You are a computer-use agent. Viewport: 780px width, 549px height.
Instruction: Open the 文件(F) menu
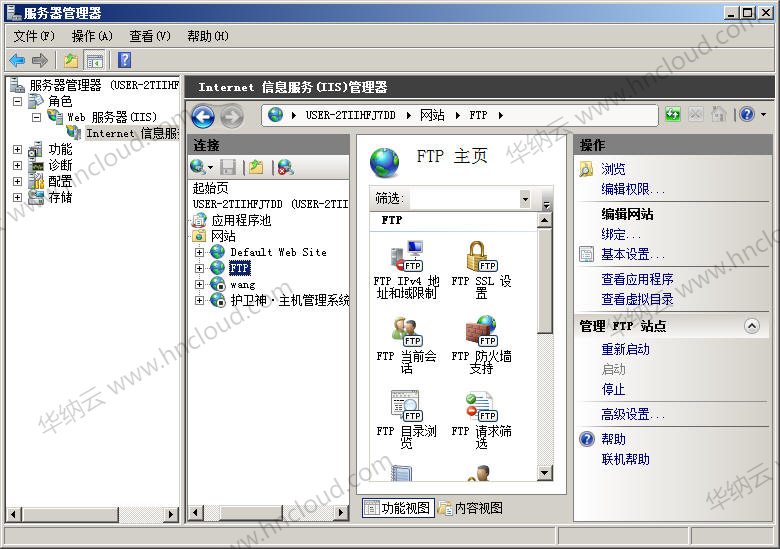pyautogui.click(x=34, y=36)
